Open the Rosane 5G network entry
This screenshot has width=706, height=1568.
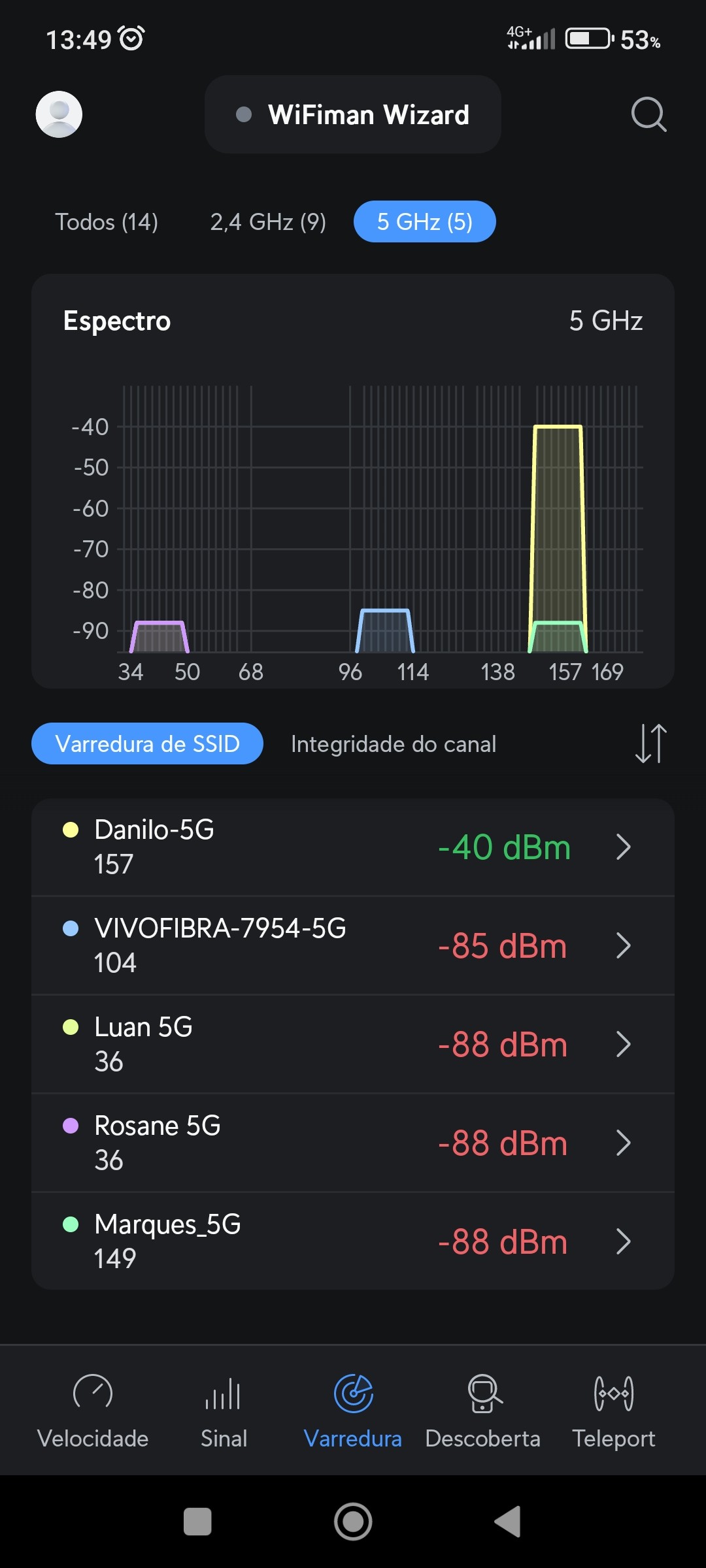261,1143
